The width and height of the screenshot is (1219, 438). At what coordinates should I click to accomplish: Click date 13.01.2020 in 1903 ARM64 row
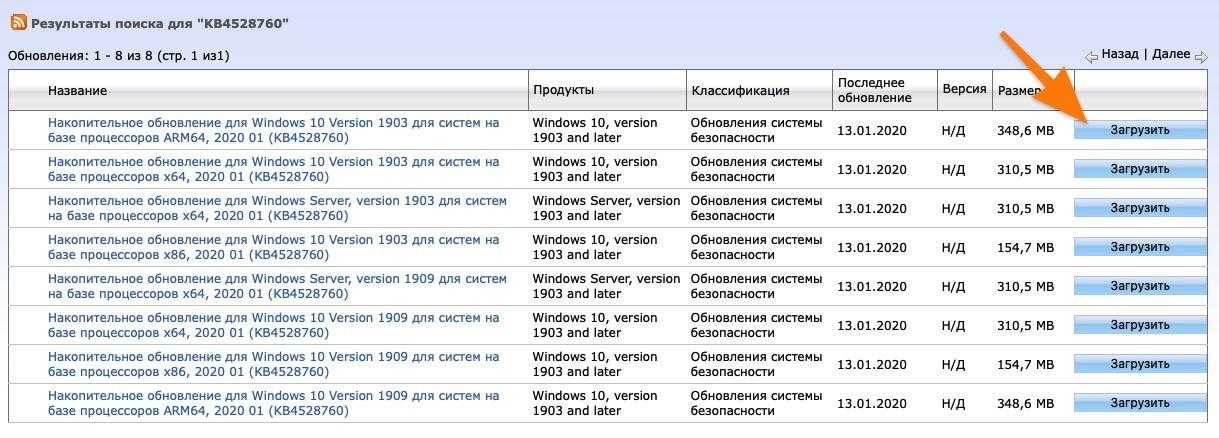click(x=870, y=130)
